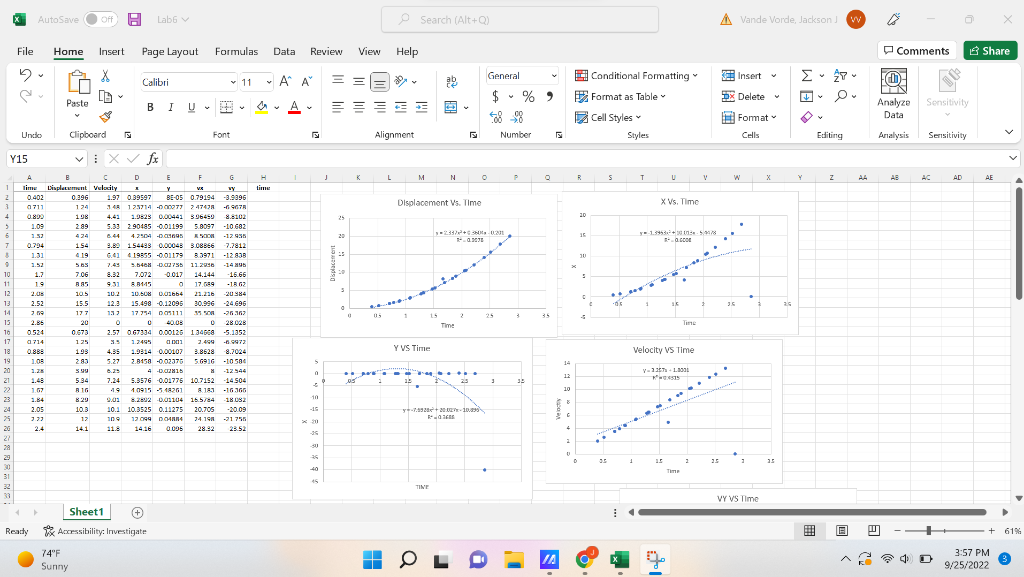Open the Comments panel
Viewport: 1024px width, 577px height.
coord(916,50)
